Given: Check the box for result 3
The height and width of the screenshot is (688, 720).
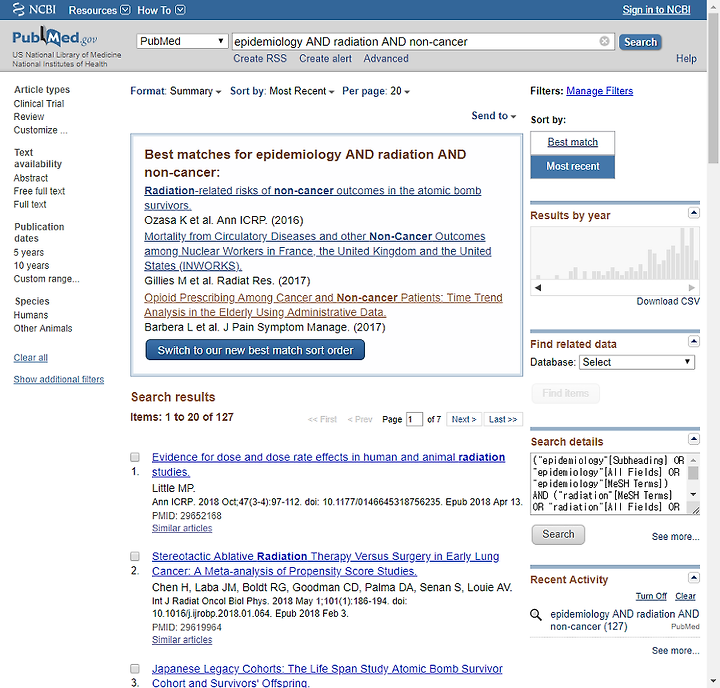Looking at the screenshot, I should click(135, 668).
